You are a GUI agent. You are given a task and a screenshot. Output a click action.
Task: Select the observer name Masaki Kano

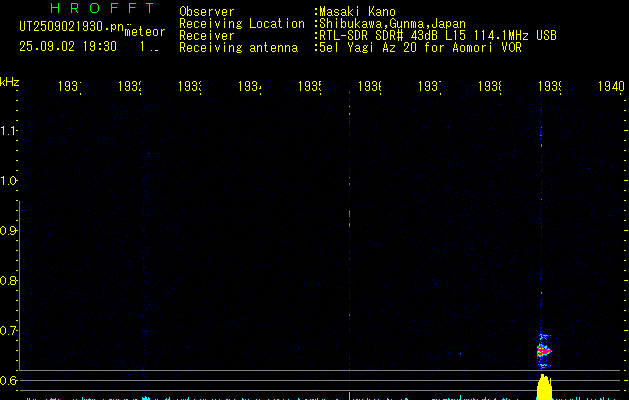357,11
